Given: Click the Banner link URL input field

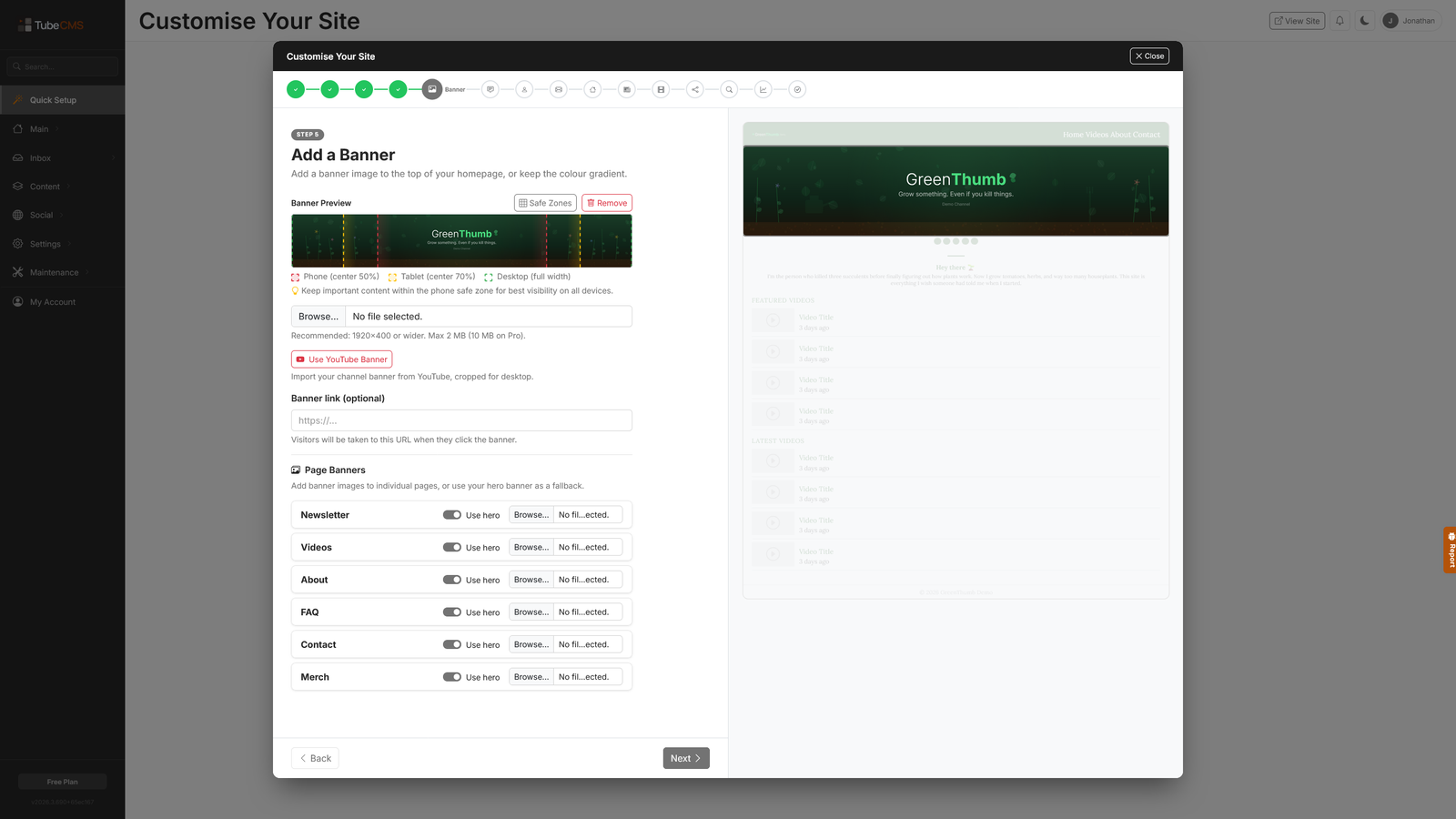Looking at the screenshot, I should click(x=461, y=420).
